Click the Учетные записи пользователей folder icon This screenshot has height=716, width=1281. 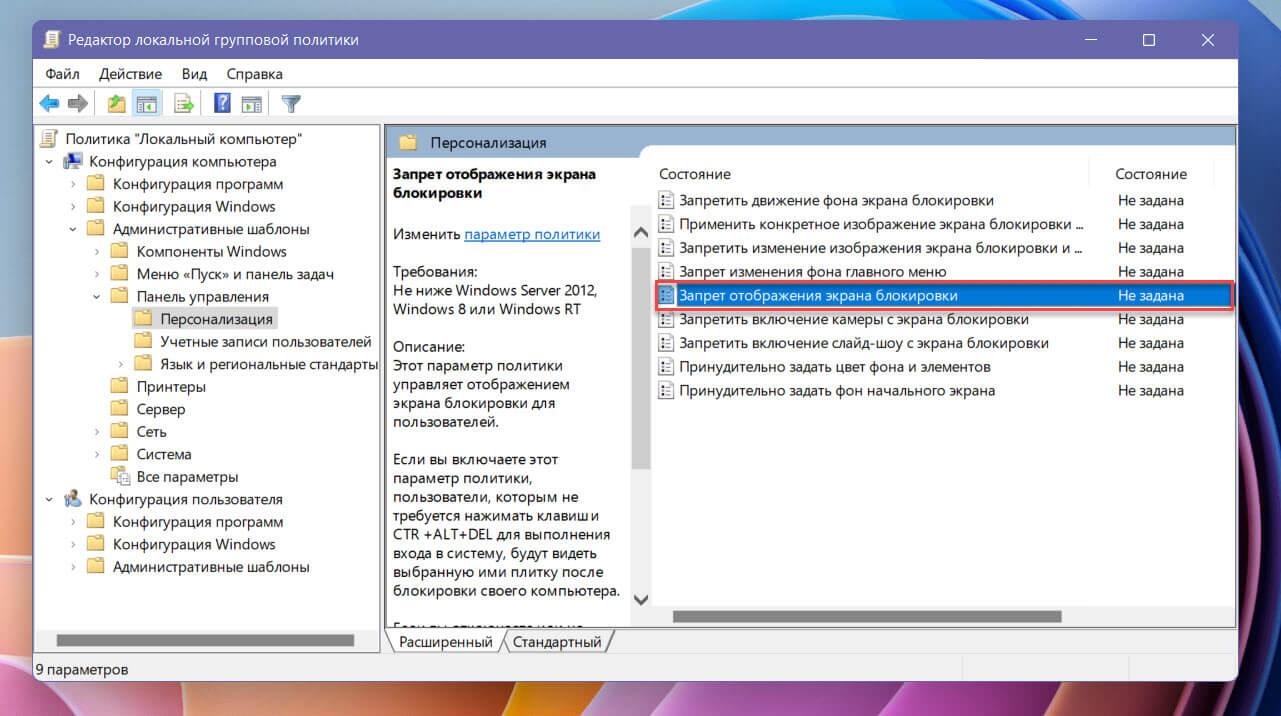(x=144, y=342)
